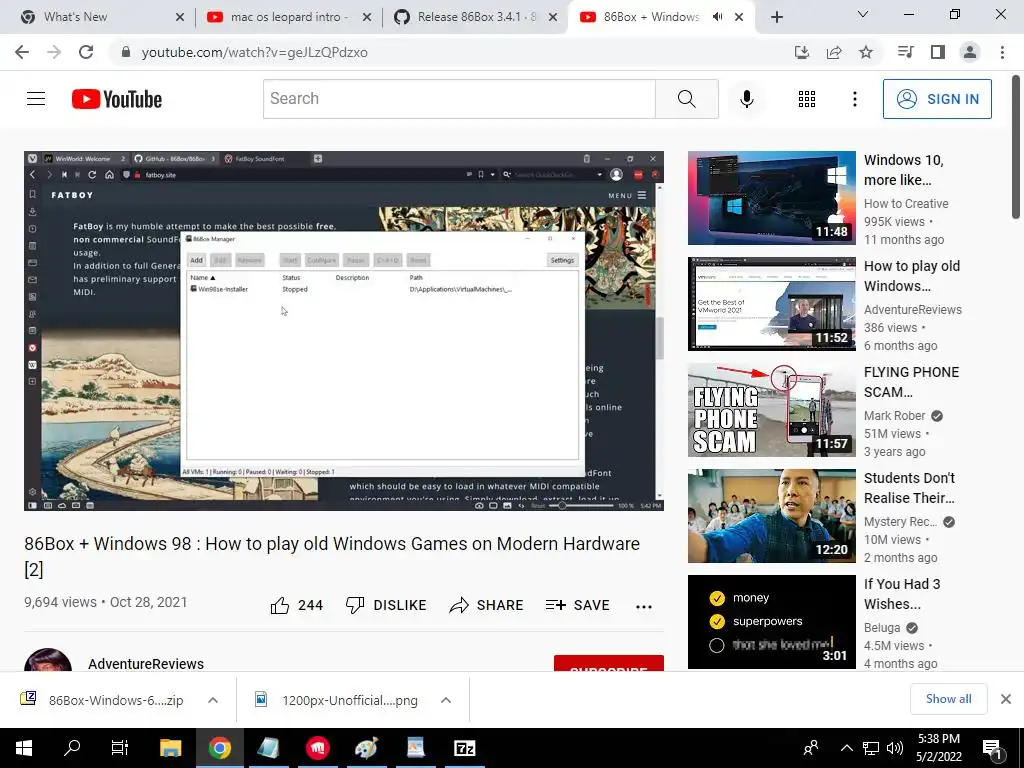Open a new browser tab

pyautogui.click(x=776, y=17)
